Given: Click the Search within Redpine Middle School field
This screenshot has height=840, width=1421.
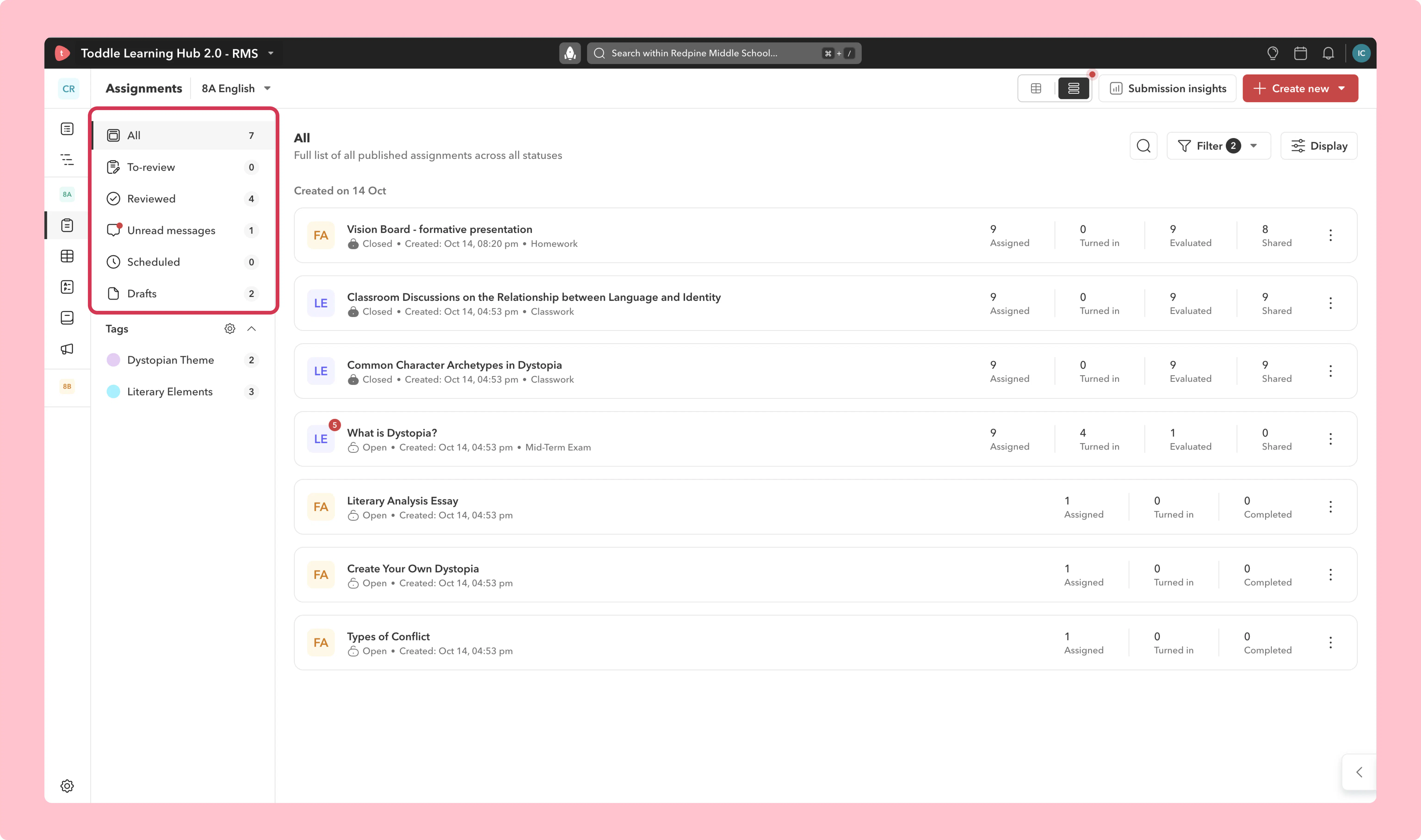Looking at the screenshot, I should tap(724, 53).
